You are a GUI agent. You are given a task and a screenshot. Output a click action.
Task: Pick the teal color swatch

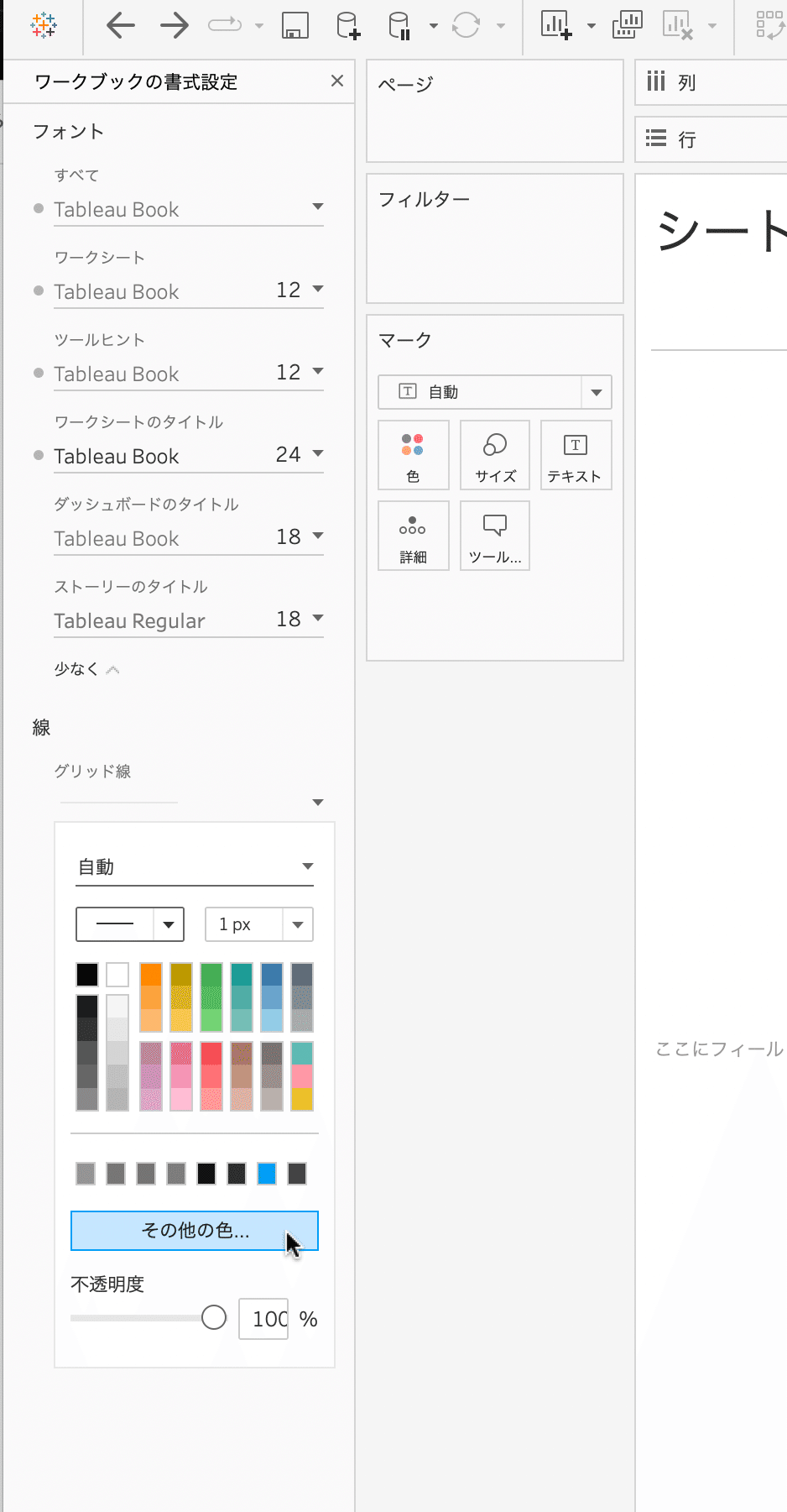pyautogui.click(x=242, y=975)
